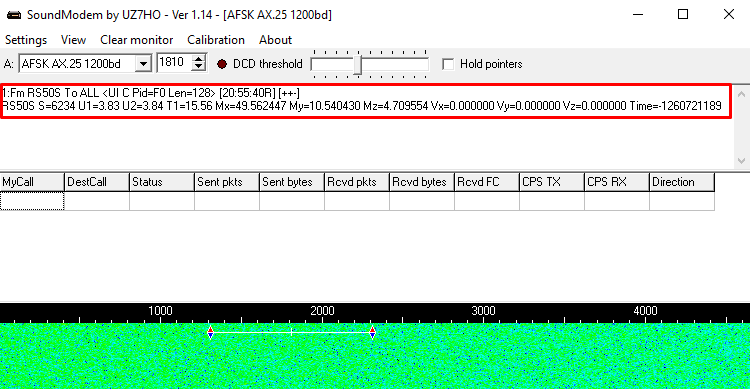Close the SoundModem window

[728, 14]
